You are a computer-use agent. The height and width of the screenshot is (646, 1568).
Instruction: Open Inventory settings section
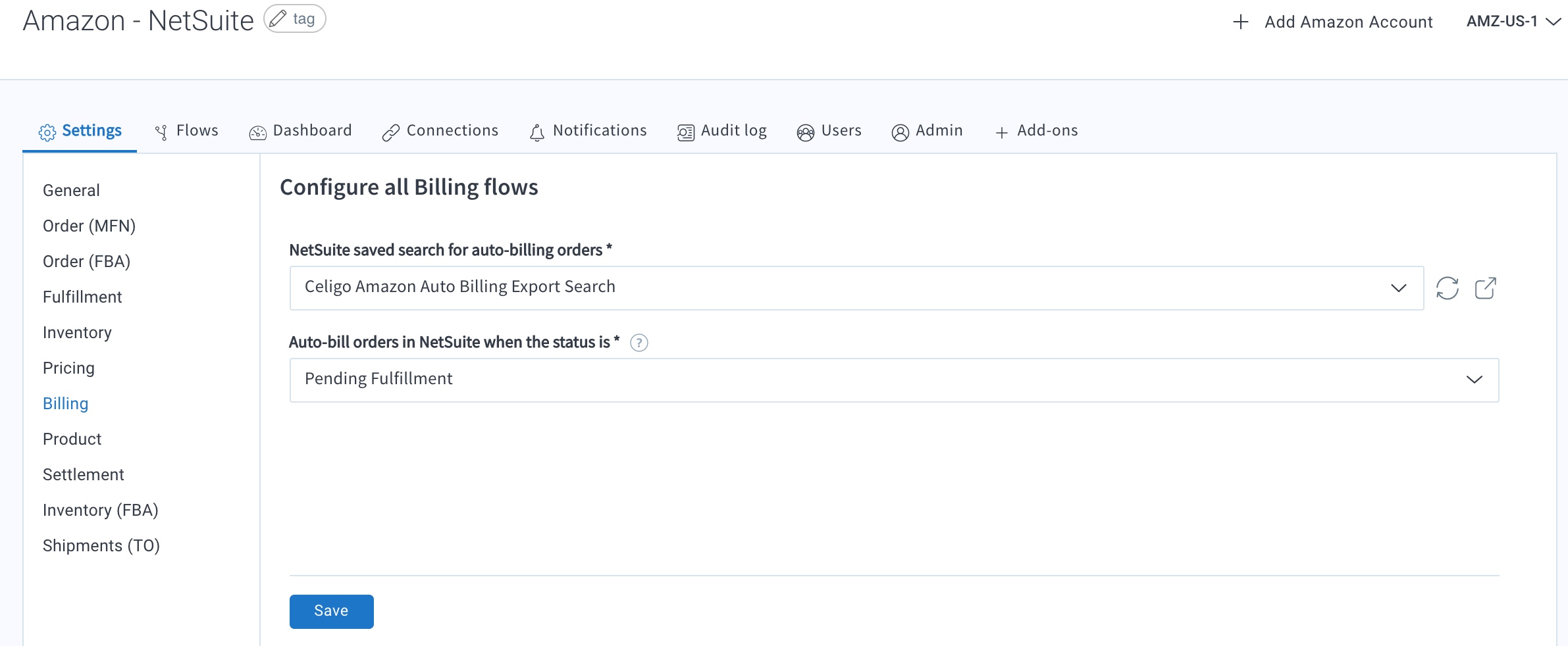pos(77,332)
